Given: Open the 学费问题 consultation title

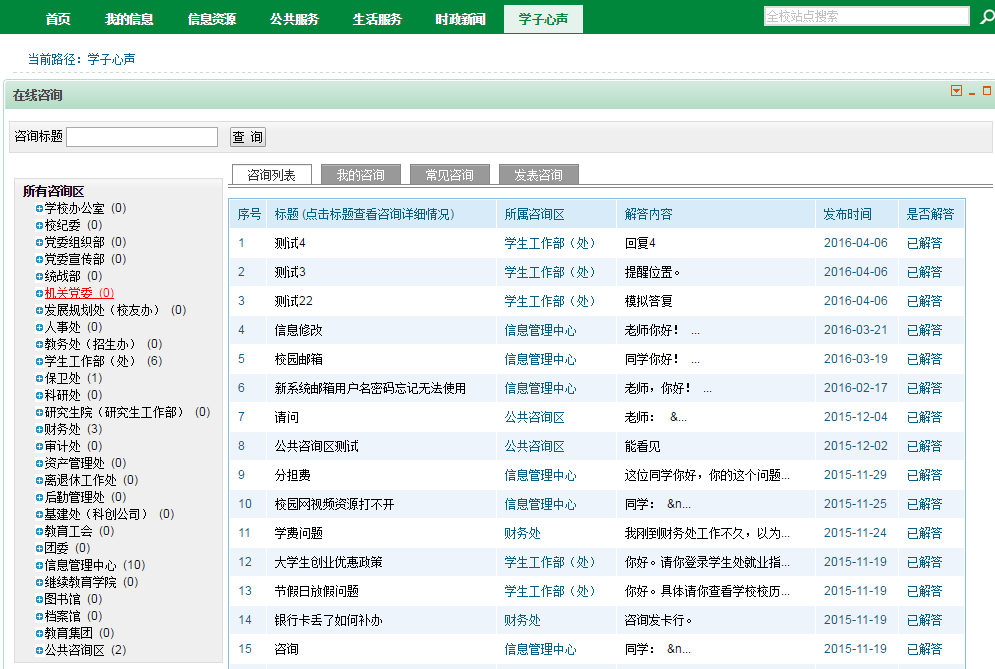Looking at the screenshot, I should coord(298,533).
